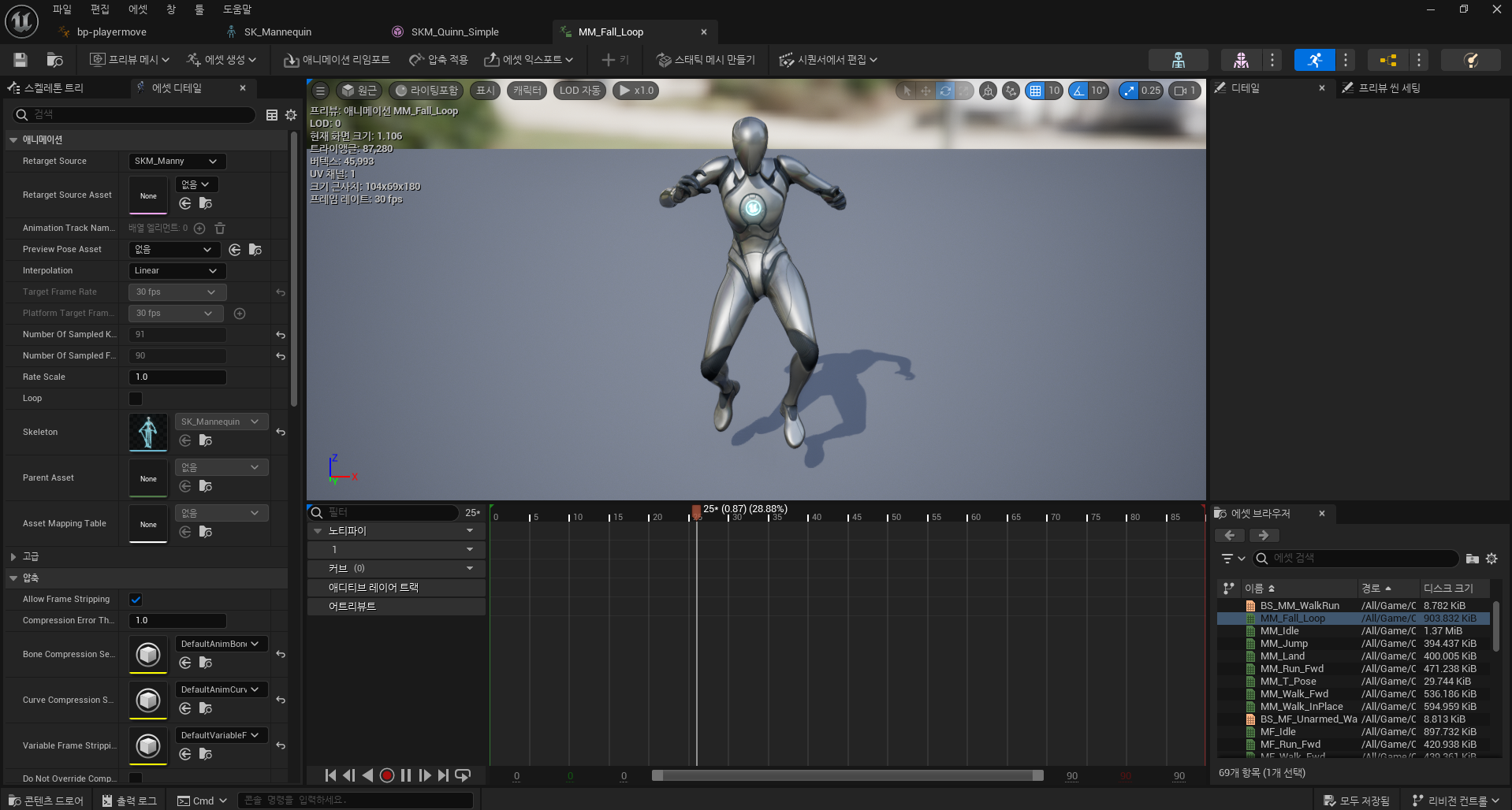Open asset details settings gear
The image size is (1512, 810).
(x=291, y=115)
